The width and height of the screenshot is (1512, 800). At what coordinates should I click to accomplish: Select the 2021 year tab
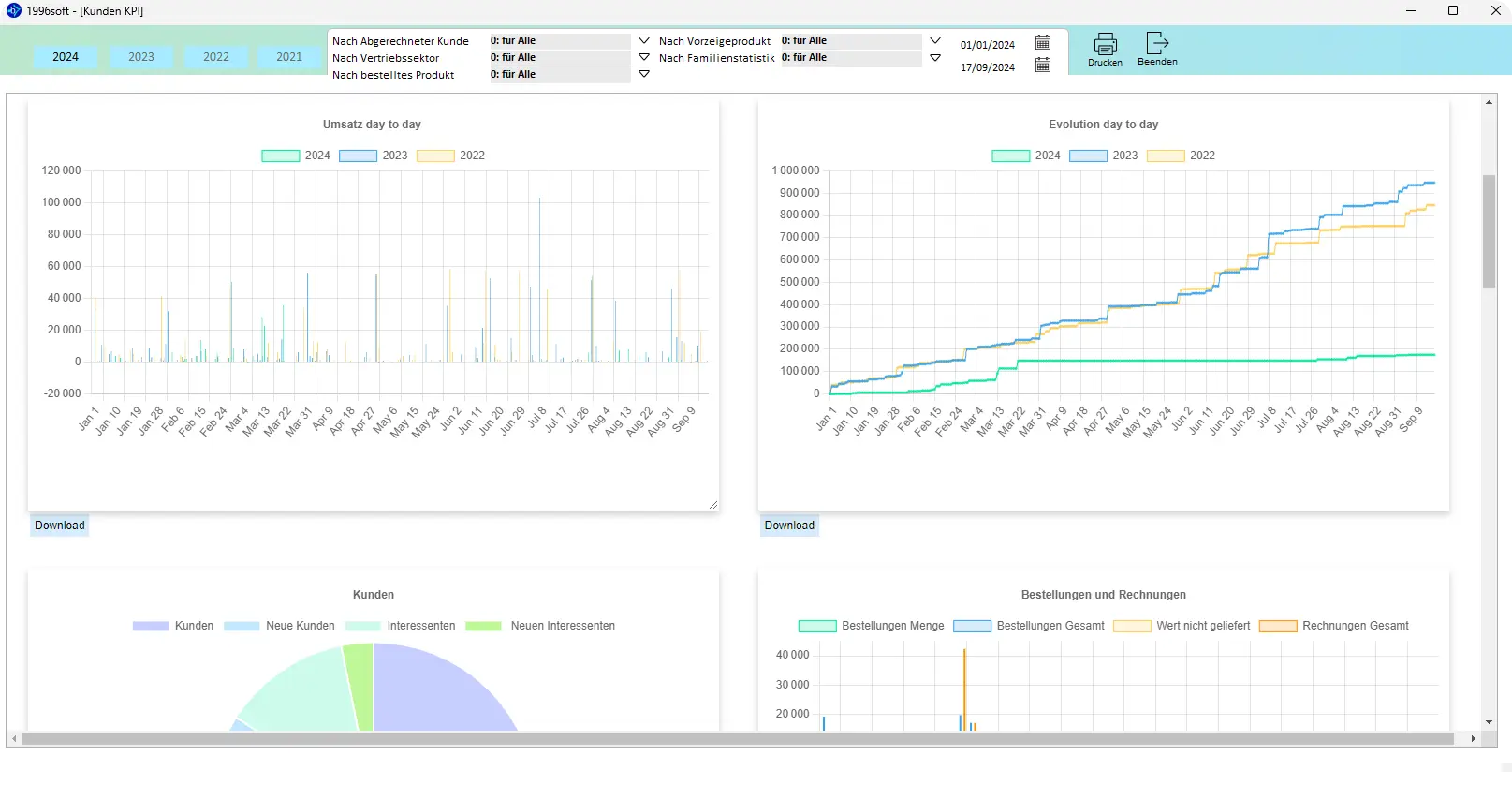tap(289, 57)
